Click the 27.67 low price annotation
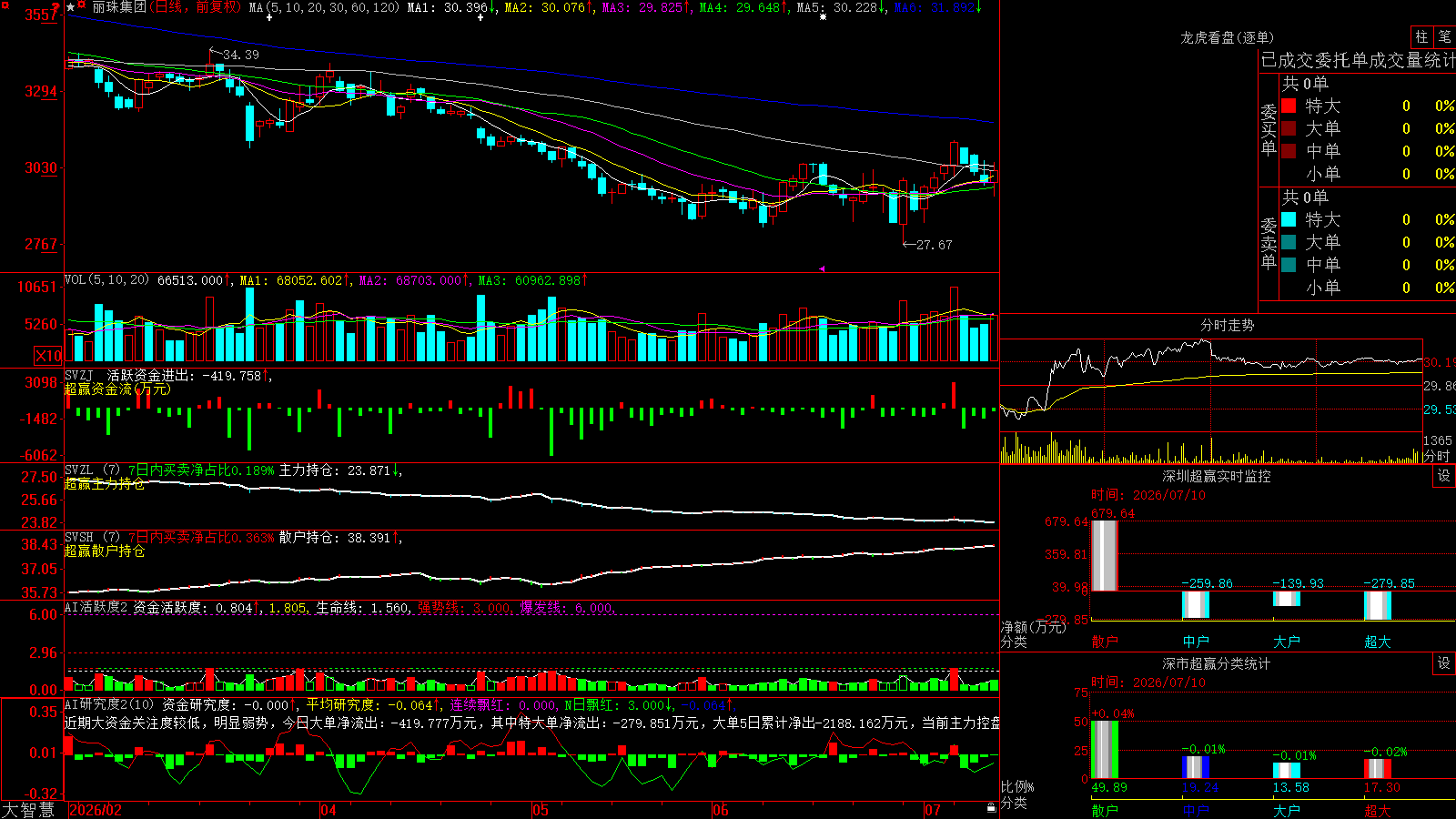Image resolution: width=1456 pixels, height=819 pixels. coord(935,245)
